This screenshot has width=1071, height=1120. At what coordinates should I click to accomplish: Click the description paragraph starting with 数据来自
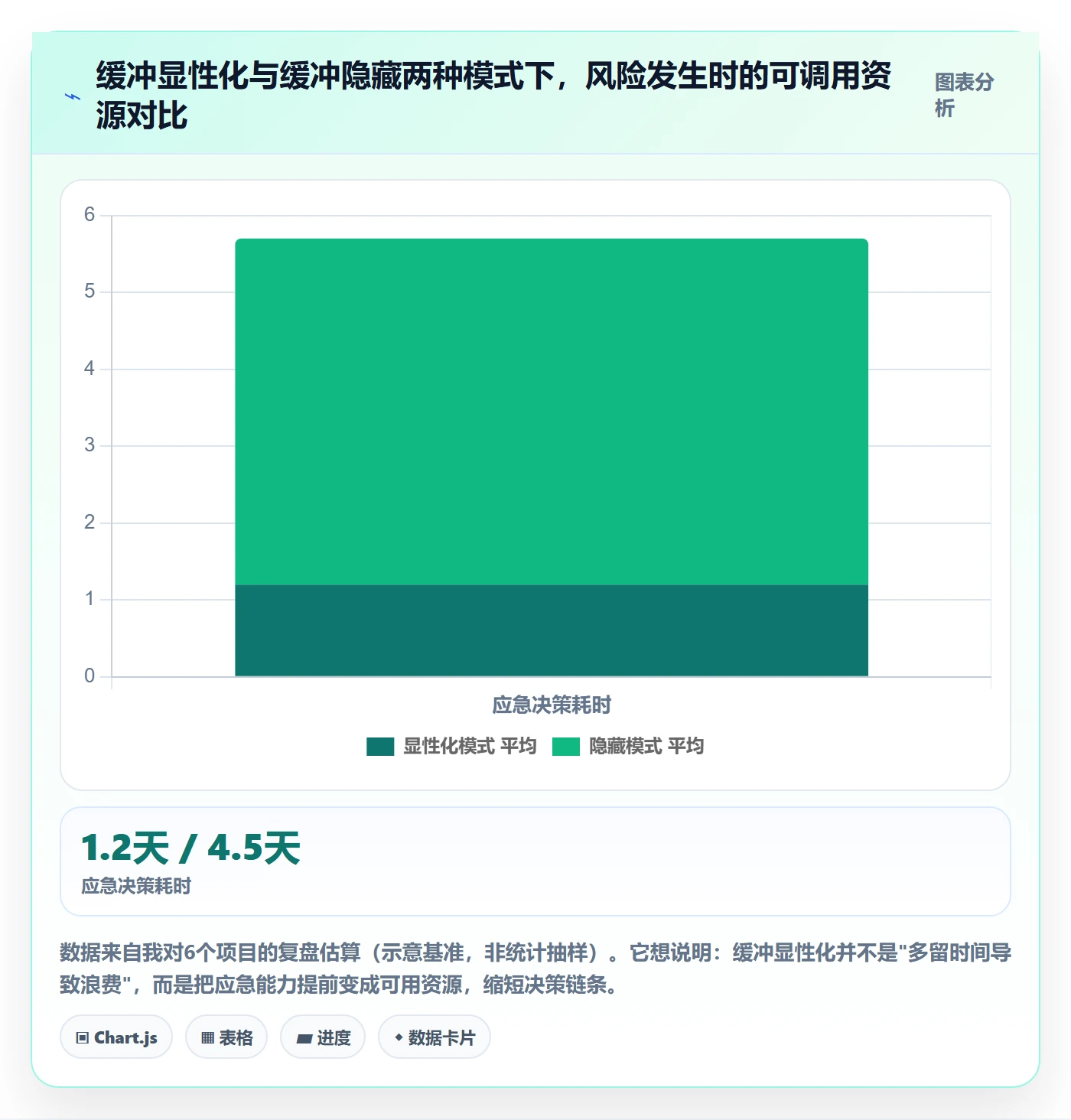click(535, 969)
